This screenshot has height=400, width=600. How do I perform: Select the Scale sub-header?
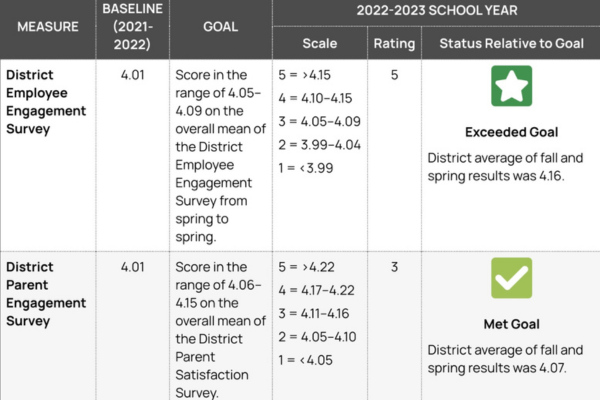[x=320, y=43]
